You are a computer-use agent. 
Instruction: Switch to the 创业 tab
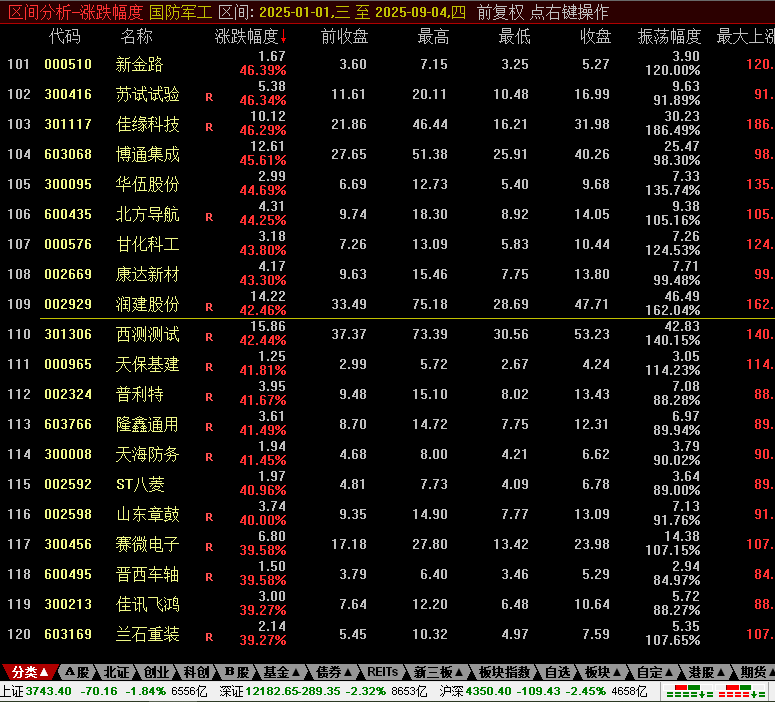[x=156, y=672]
